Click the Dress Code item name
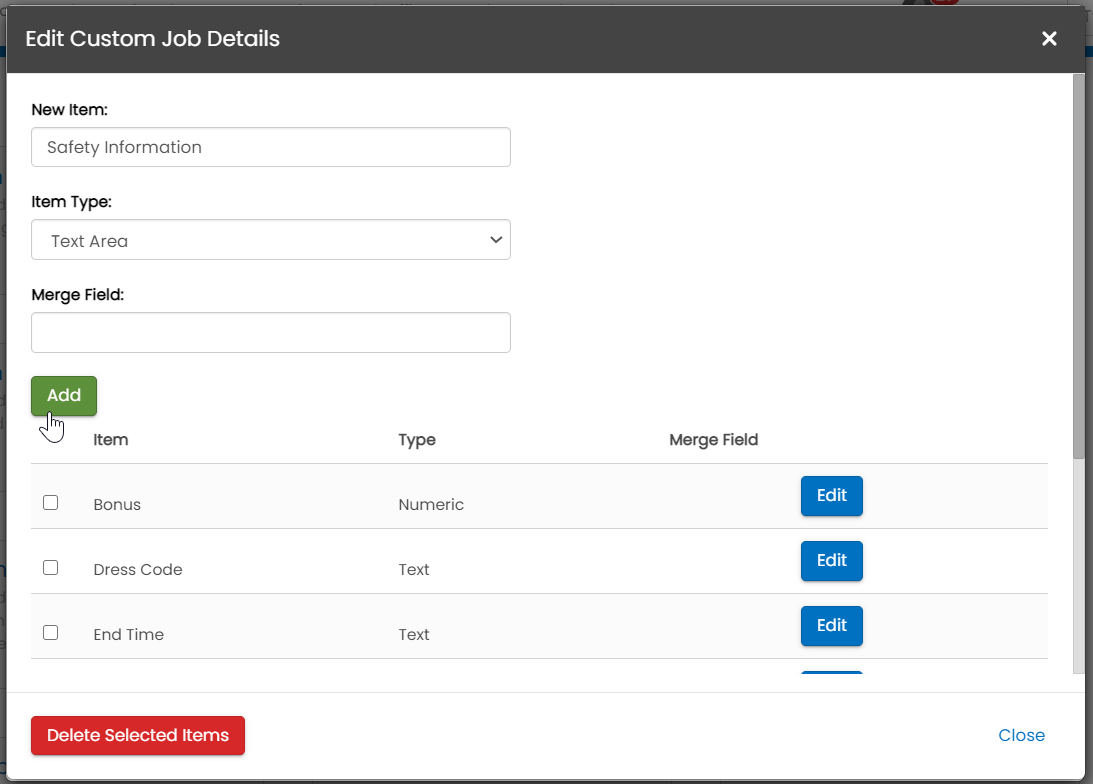The image size is (1093, 784). click(138, 570)
